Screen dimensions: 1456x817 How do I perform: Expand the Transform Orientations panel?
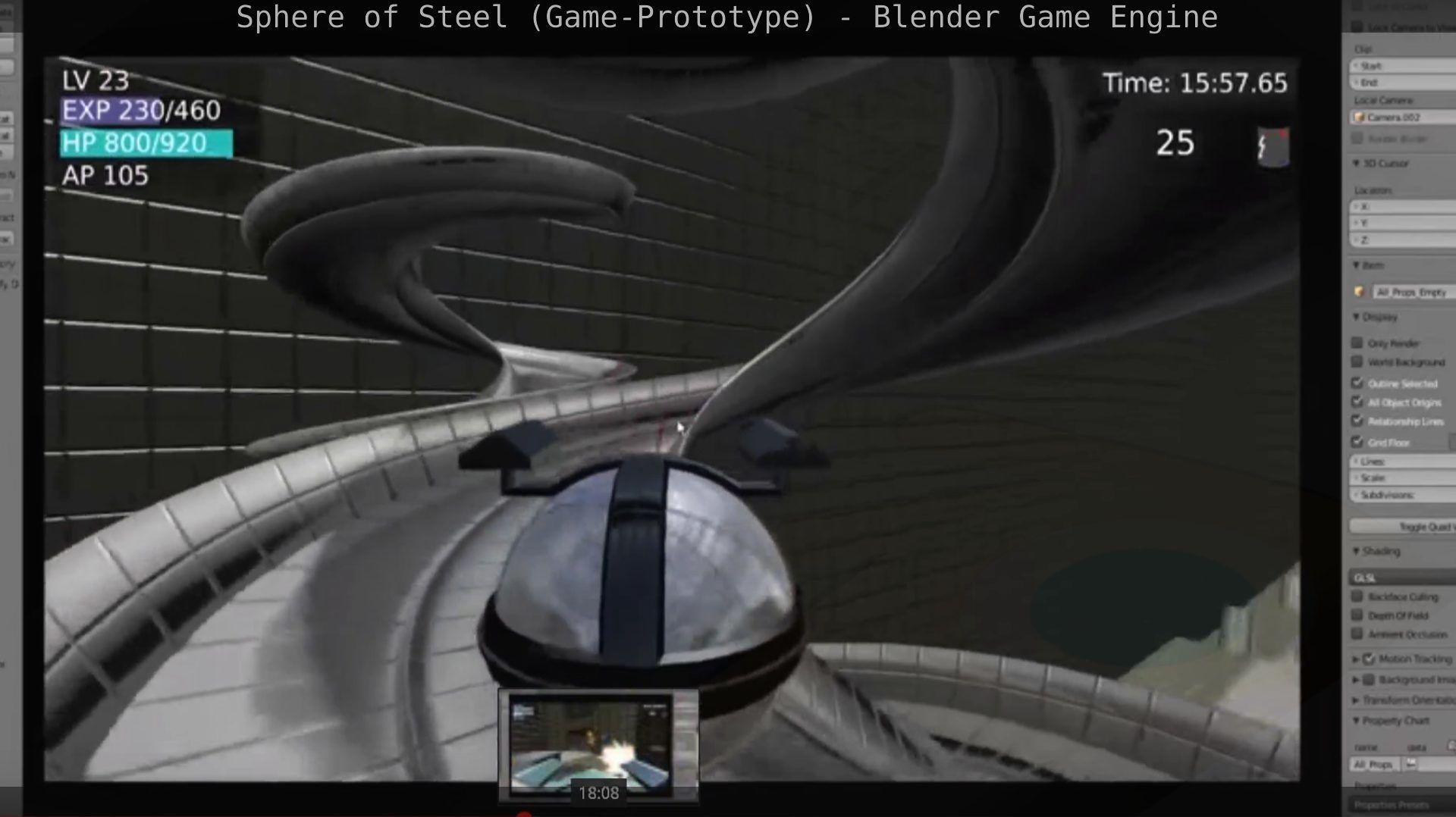[x=1356, y=700]
